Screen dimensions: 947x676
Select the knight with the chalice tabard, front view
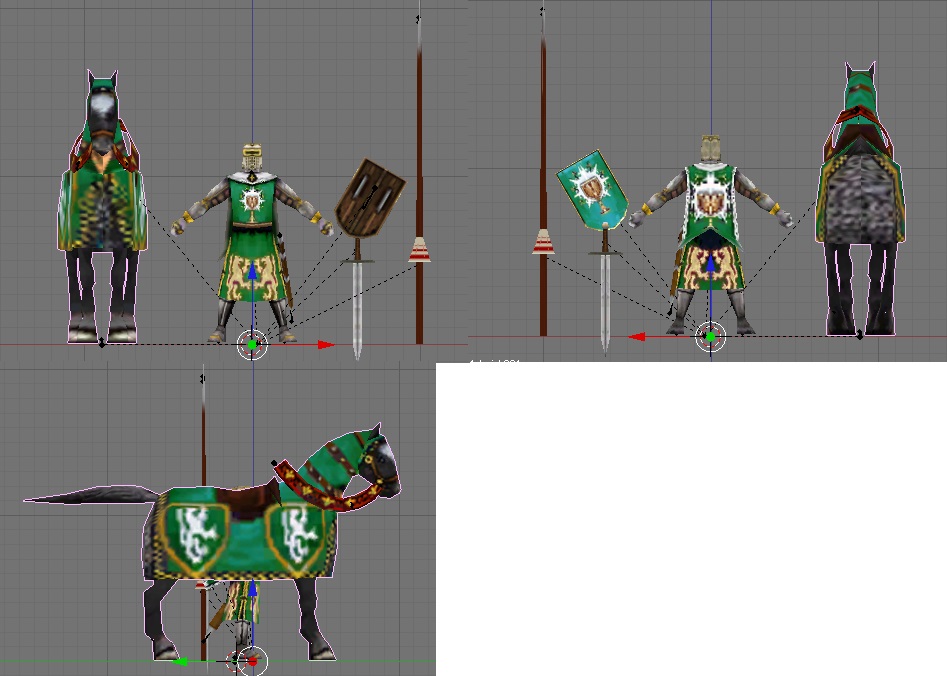(252, 242)
